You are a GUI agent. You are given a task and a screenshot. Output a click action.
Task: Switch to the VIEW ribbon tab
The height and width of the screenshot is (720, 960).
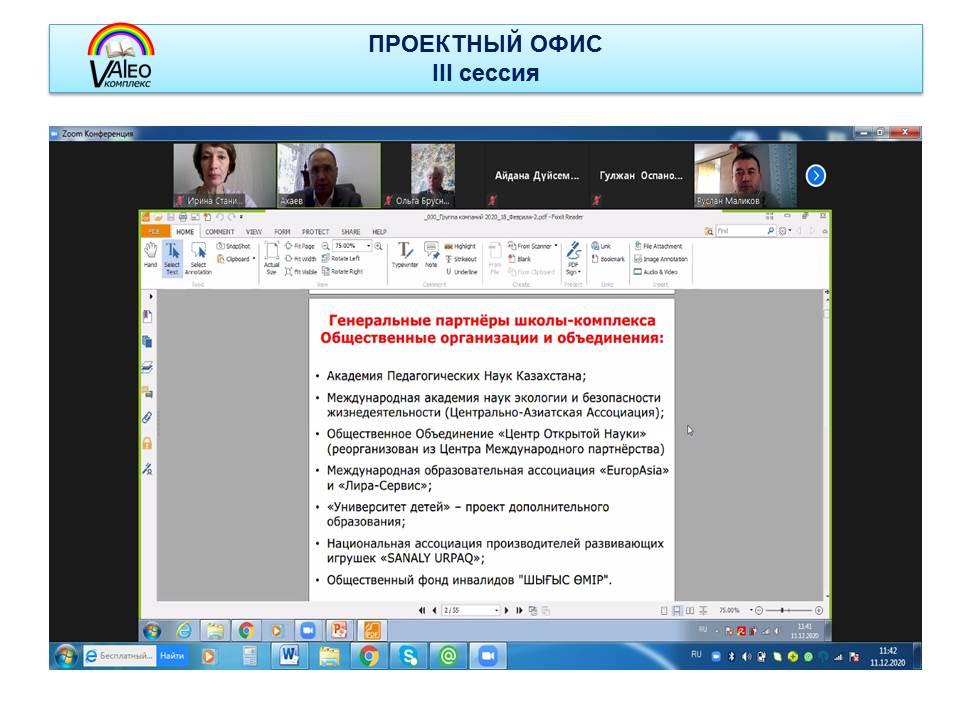coord(253,232)
